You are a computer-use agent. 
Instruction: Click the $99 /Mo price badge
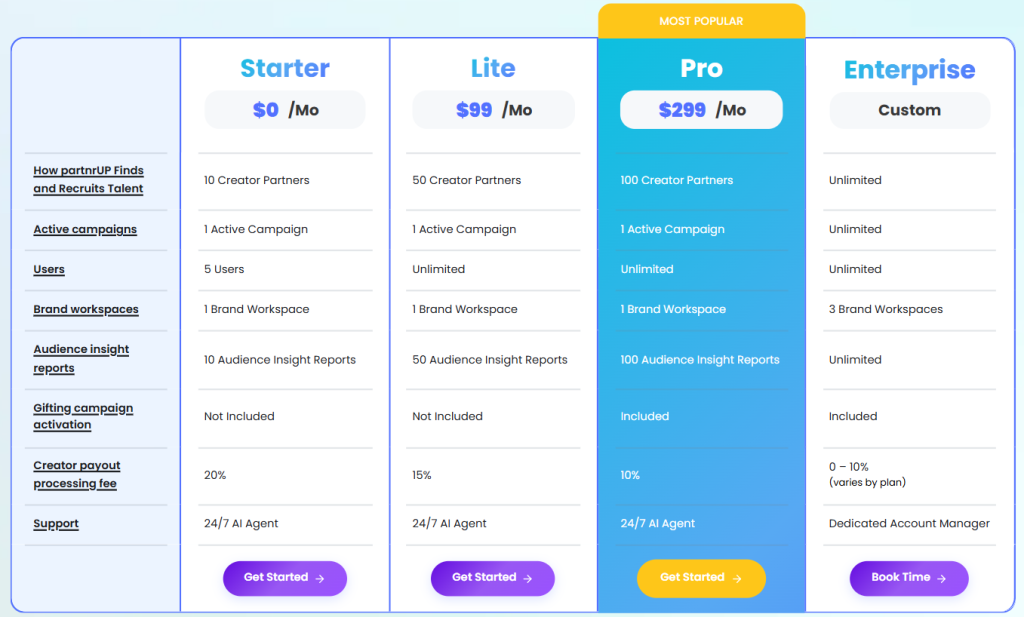493,110
